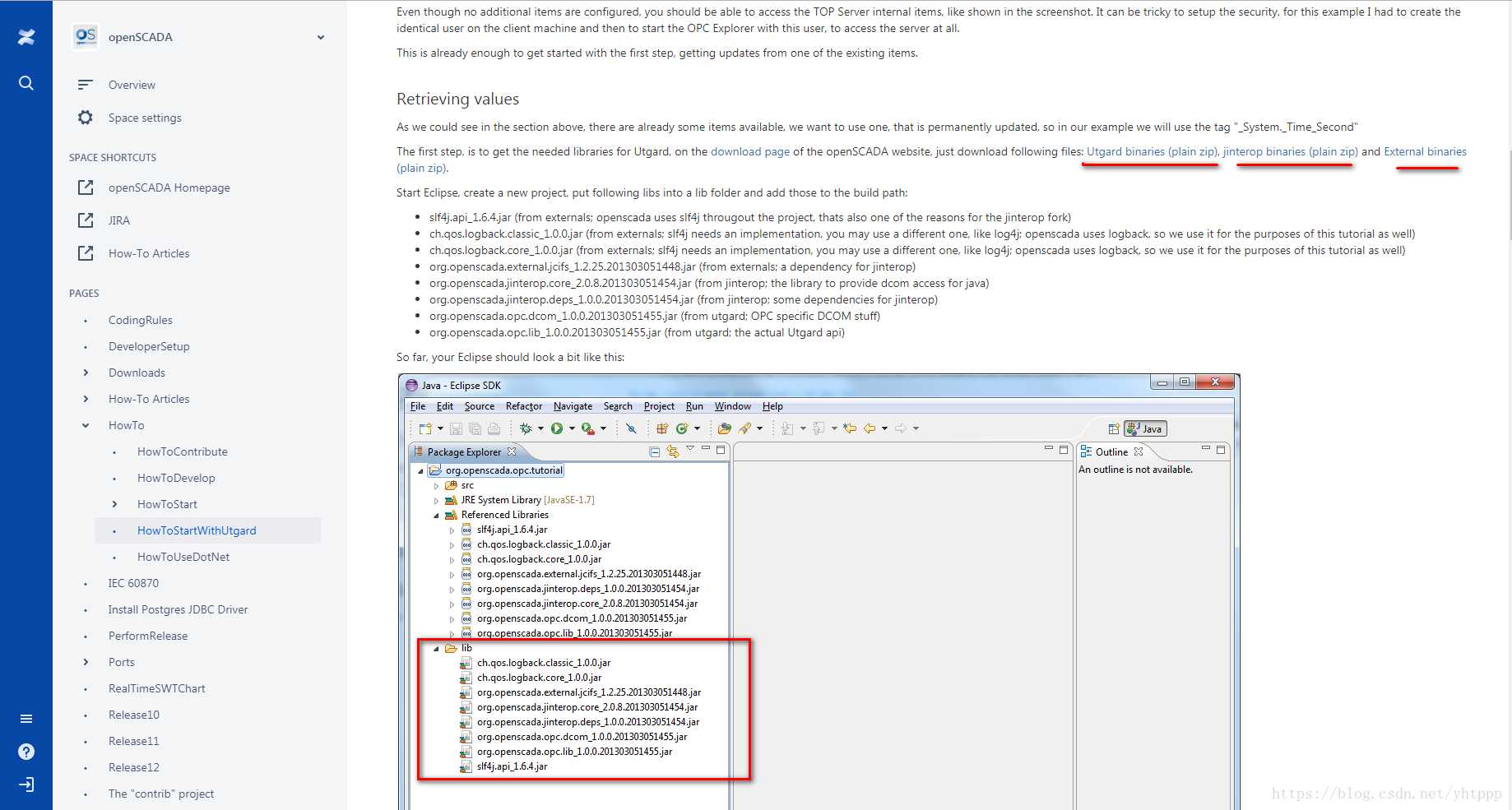The width and height of the screenshot is (1512, 810).
Task: Collapse org.openscada.opc.tutorial project node
Action: (x=421, y=471)
